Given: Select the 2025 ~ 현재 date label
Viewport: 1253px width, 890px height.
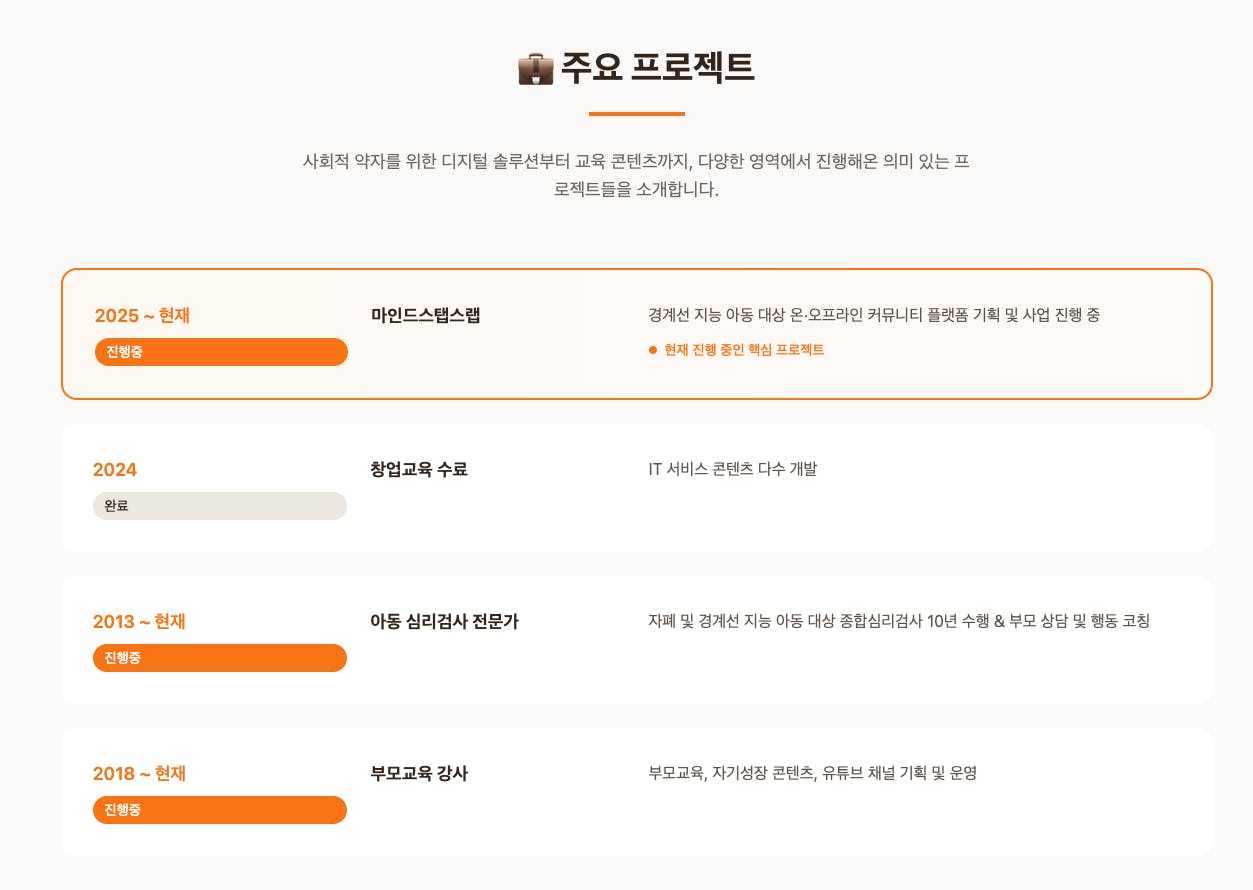Looking at the screenshot, I should (x=142, y=316).
